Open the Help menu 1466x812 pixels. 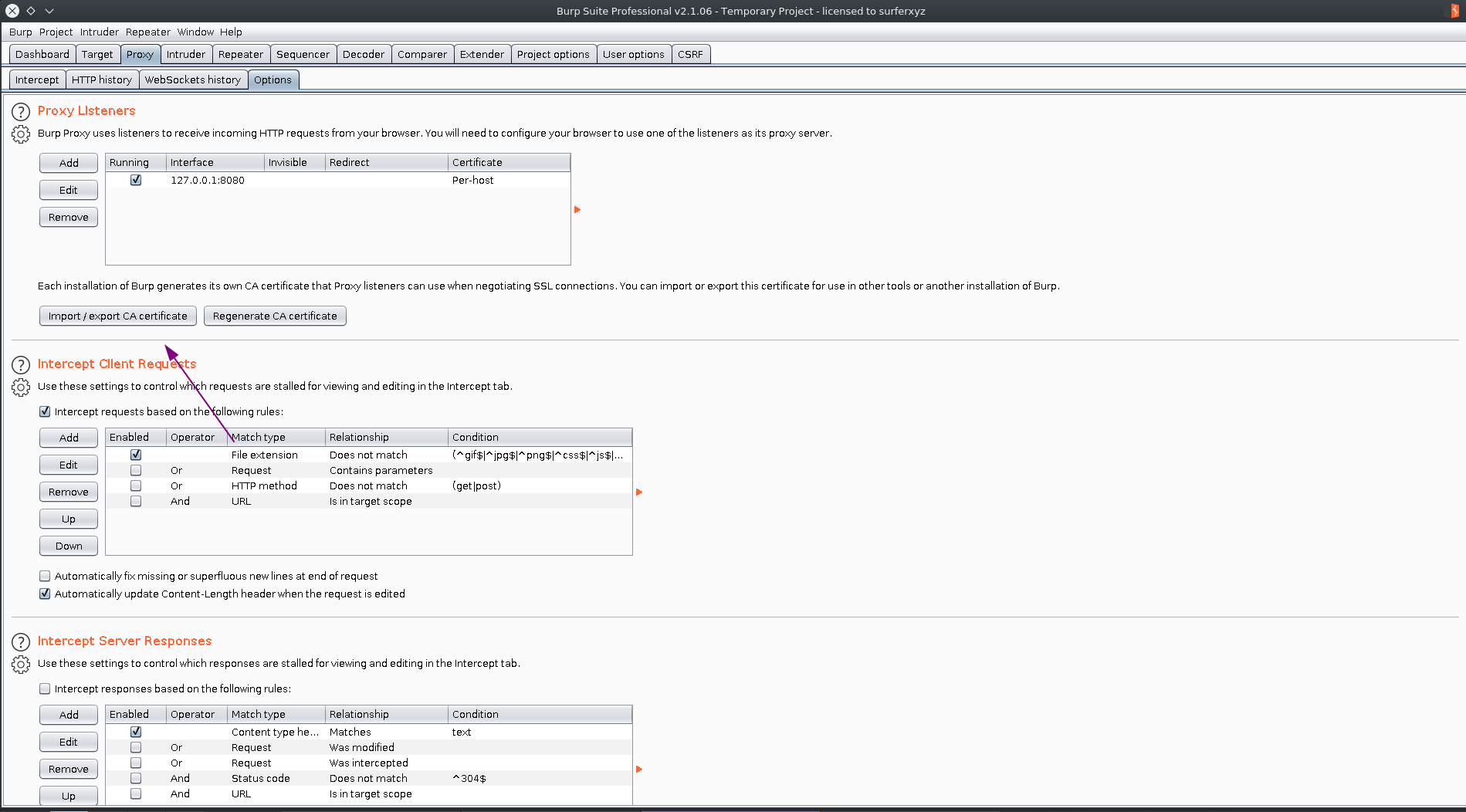pyautogui.click(x=231, y=32)
